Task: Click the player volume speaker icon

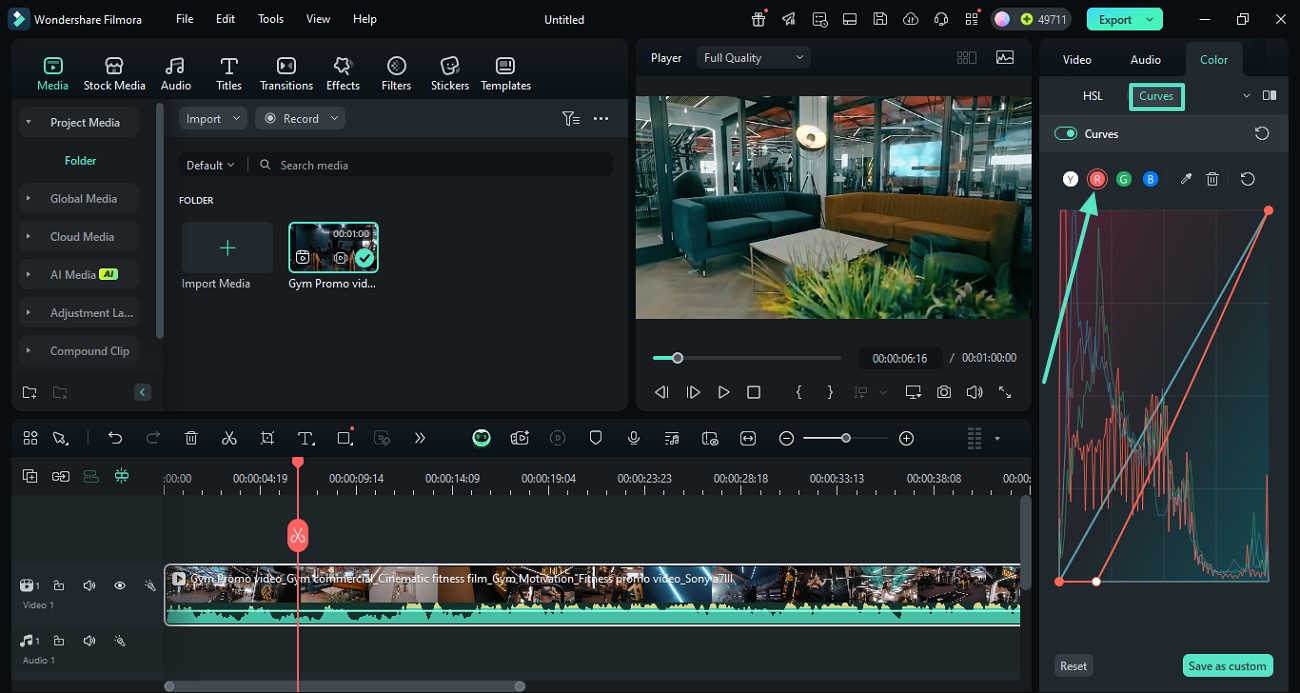Action: point(974,392)
